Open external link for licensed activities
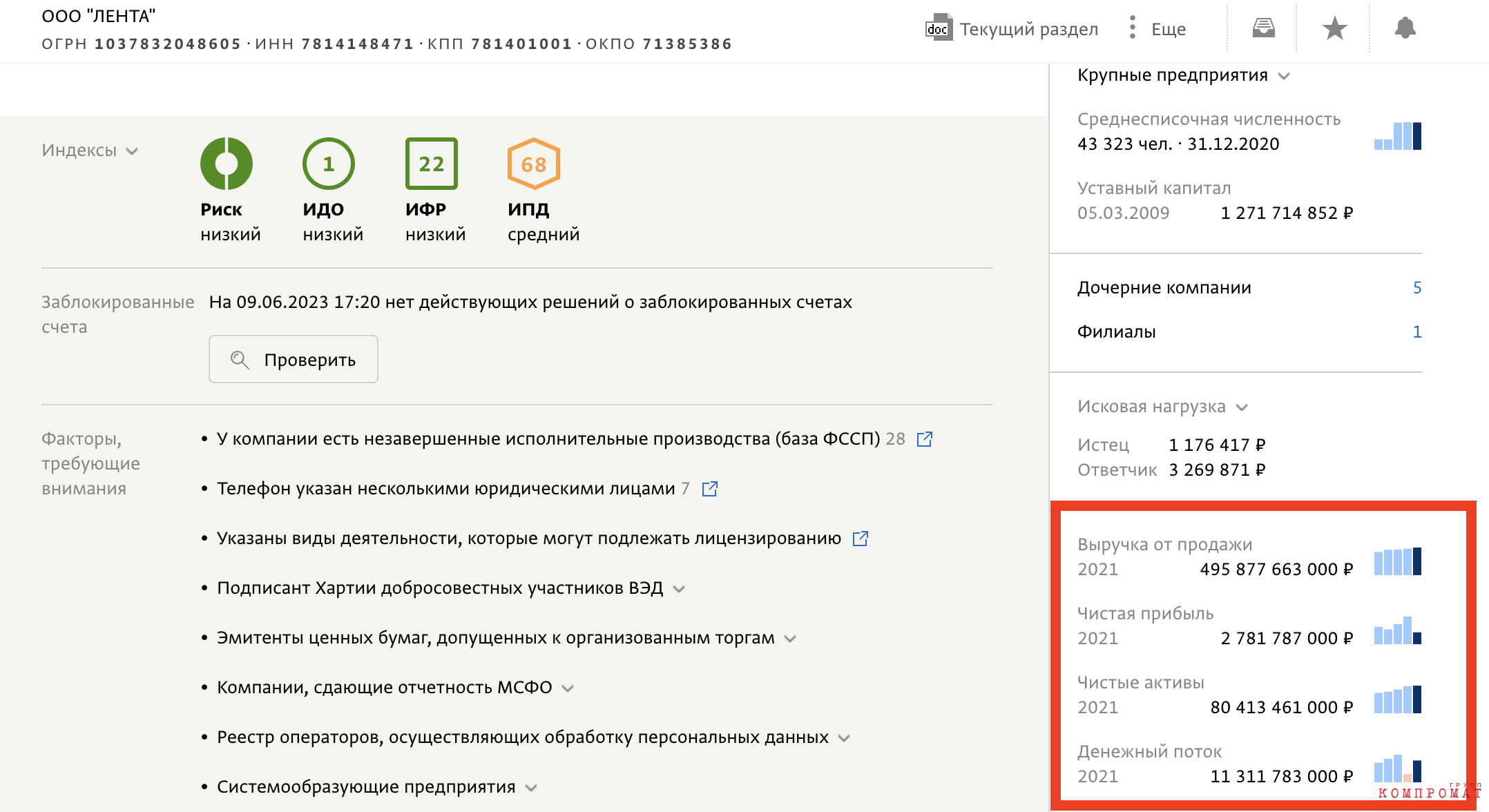 click(860, 539)
